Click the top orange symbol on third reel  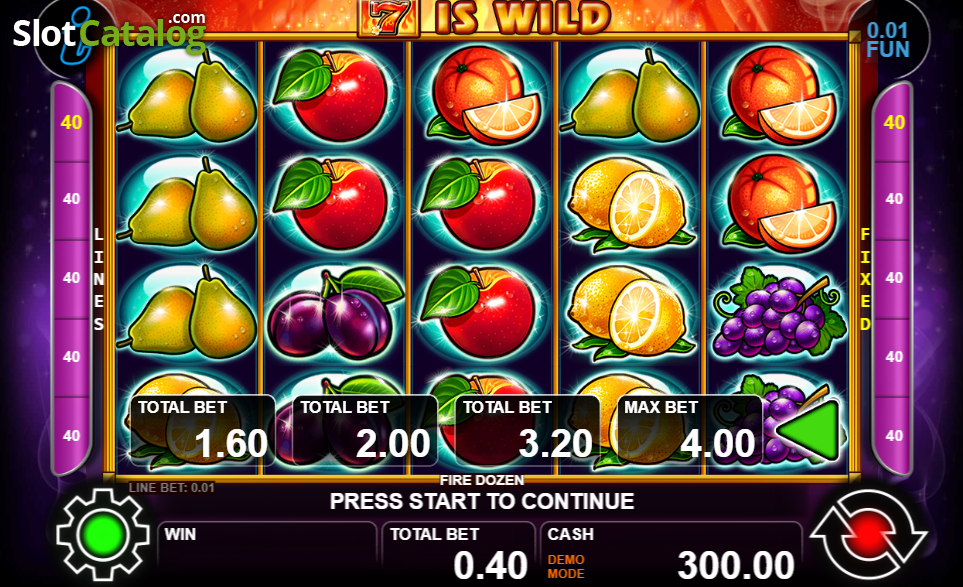point(483,95)
